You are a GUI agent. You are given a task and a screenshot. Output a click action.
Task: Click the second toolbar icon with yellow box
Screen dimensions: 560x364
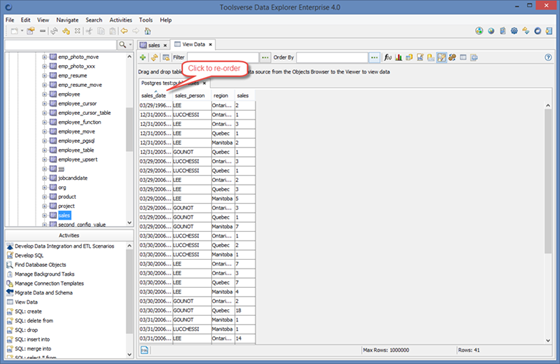[x=30, y=31]
